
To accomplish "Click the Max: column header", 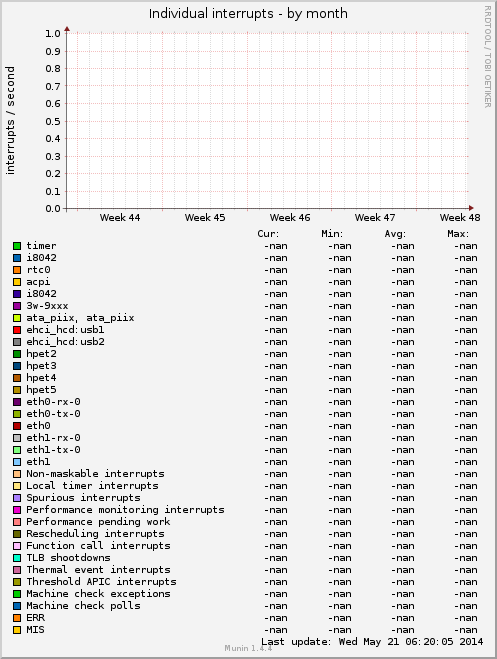I will 458,234.
